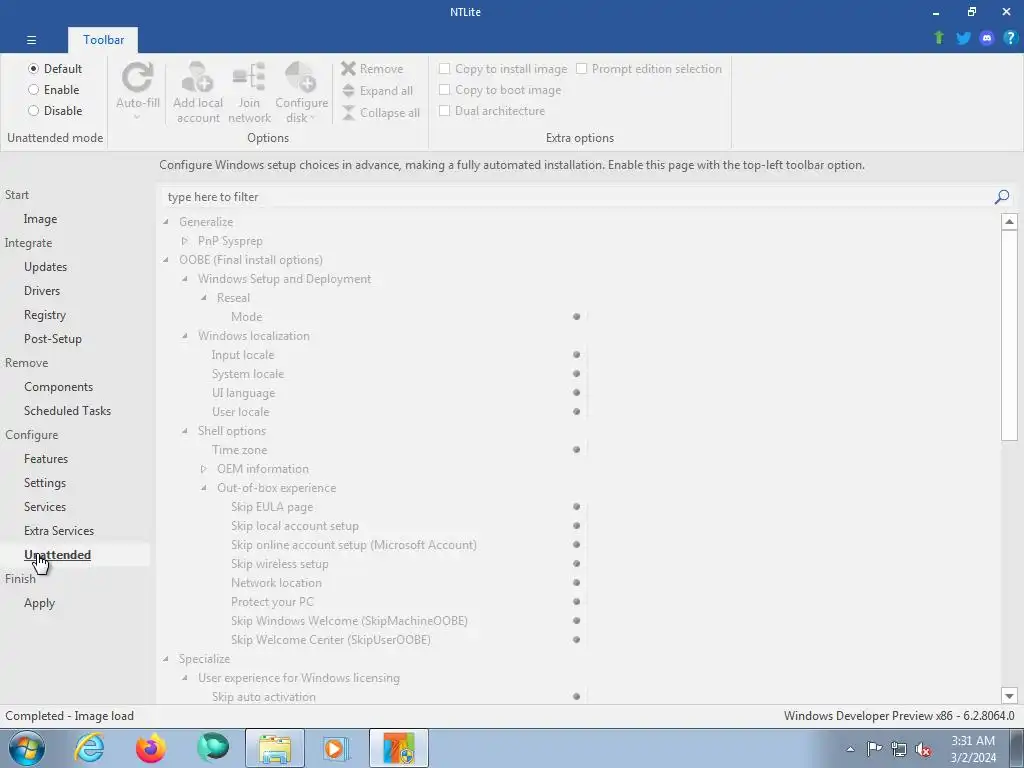
Task: Launch Internet Explorer from taskbar
Action: [89, 748]
